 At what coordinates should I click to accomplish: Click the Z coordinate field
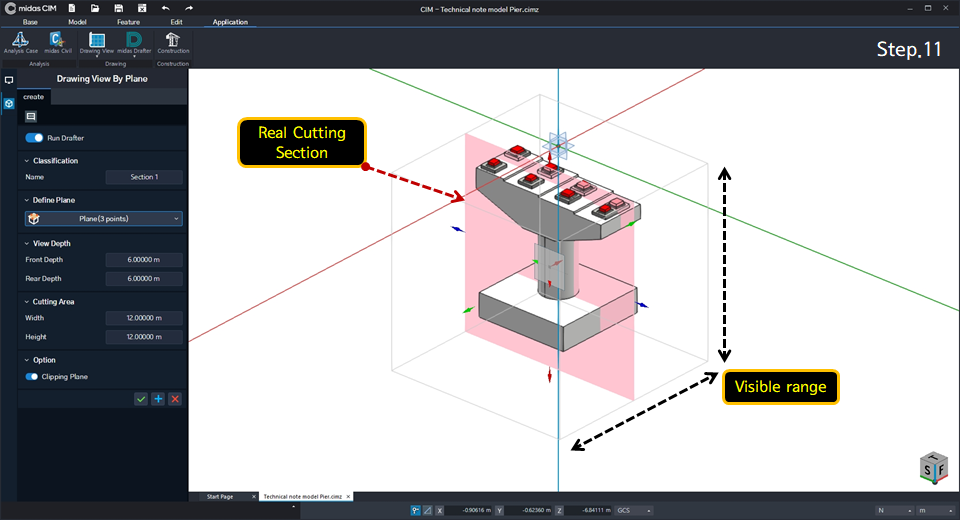pos(588,510)
